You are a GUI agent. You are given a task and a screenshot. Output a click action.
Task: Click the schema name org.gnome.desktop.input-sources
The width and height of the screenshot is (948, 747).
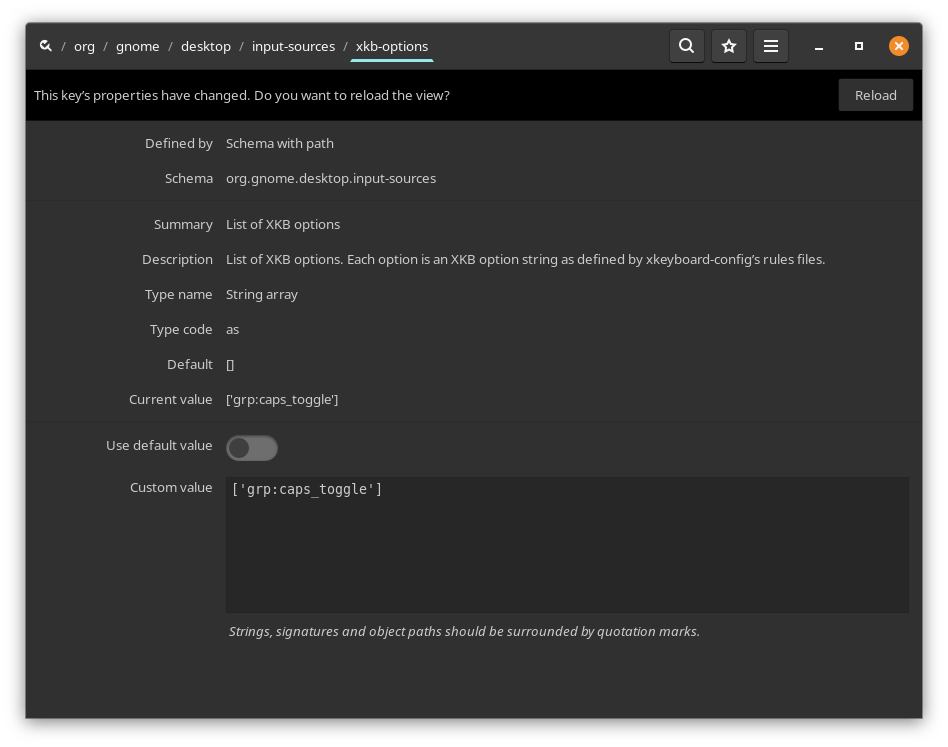pos(331,178)
